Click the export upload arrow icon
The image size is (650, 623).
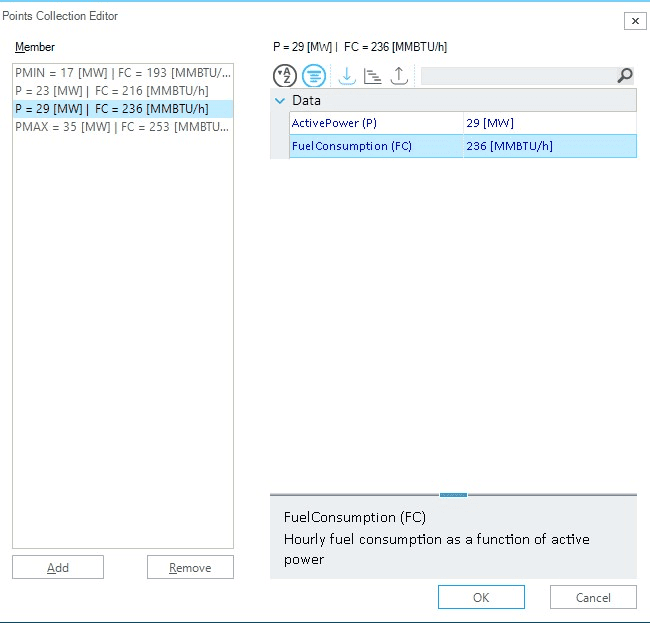click(x=399, y=76)
